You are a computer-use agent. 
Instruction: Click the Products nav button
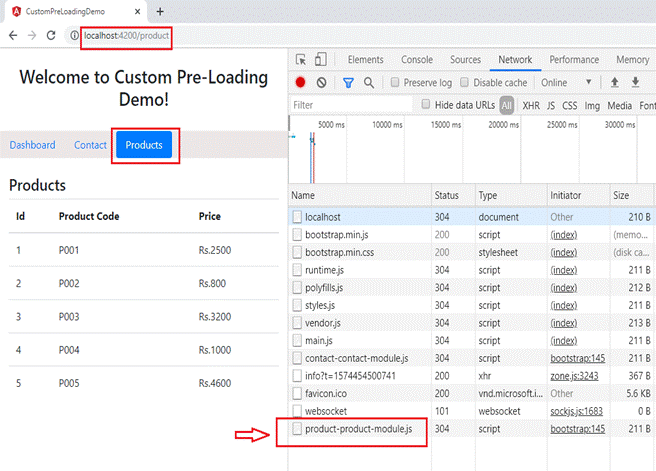(x=144, y=145)
